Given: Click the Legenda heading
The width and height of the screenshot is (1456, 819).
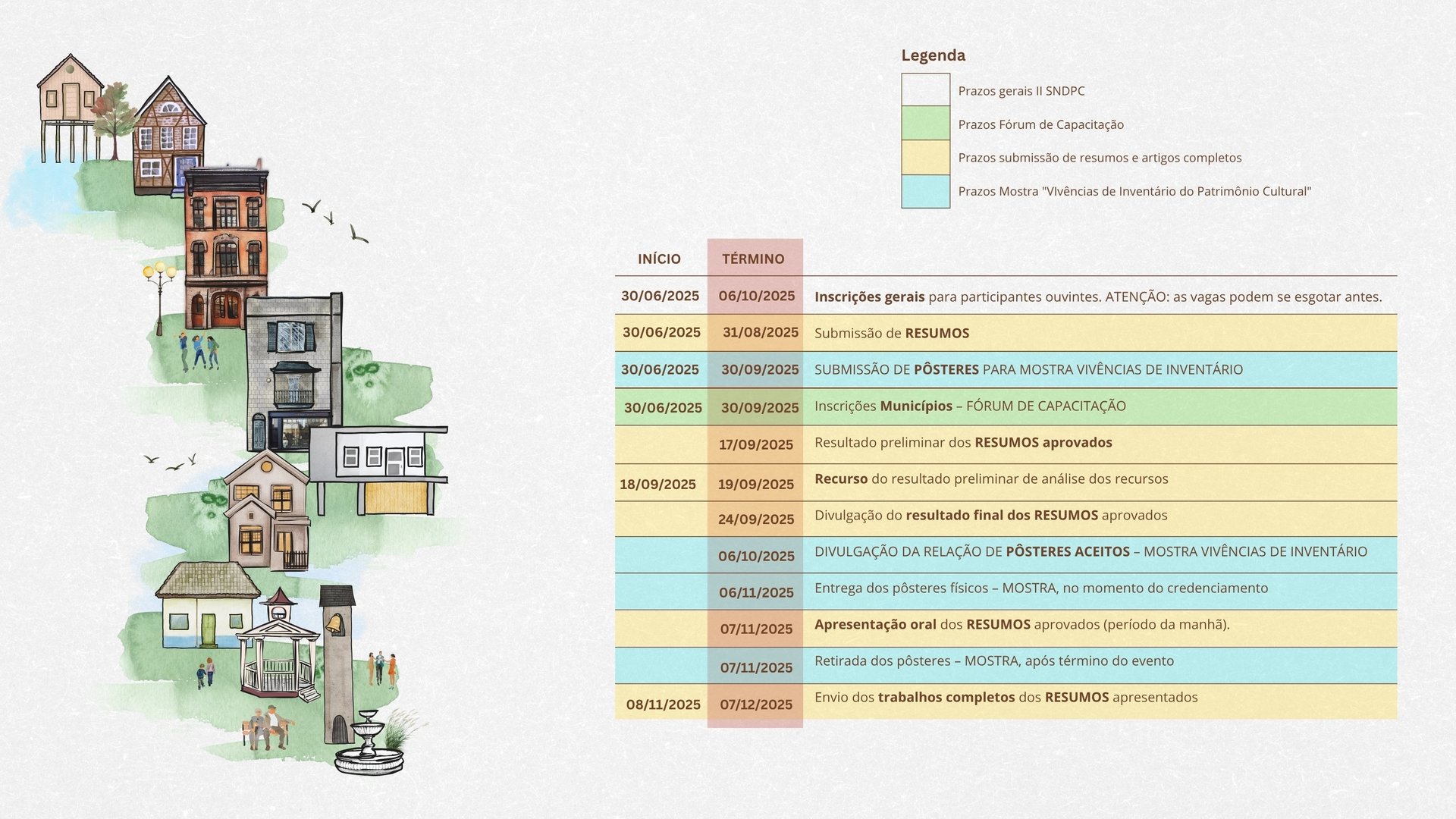Looking at the screenshot, I should pyautogui.click(x=933, y=55).
